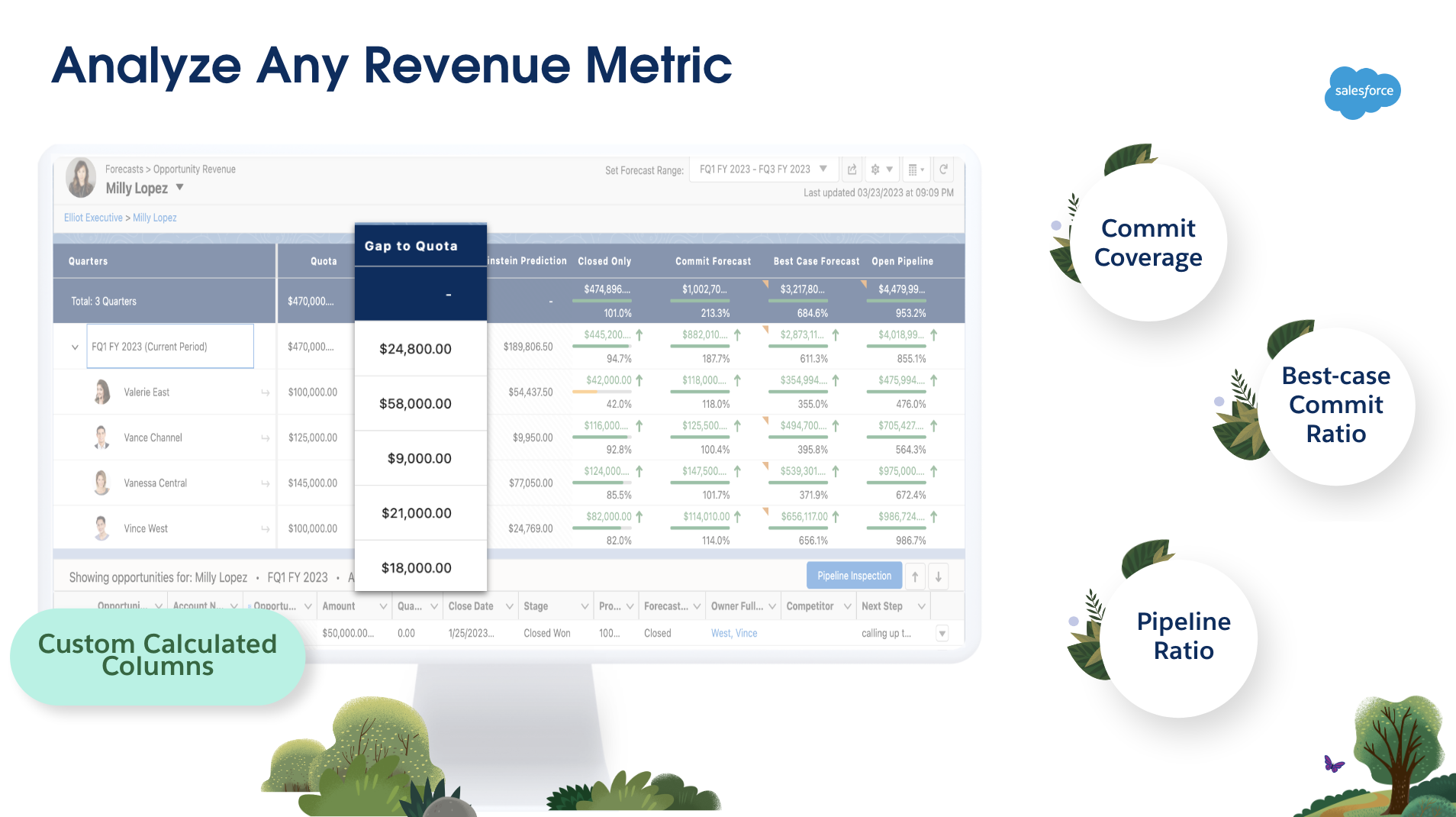
Task: Click Valerie East's Closed Only progress bar
Action: [x=601, y=392]
